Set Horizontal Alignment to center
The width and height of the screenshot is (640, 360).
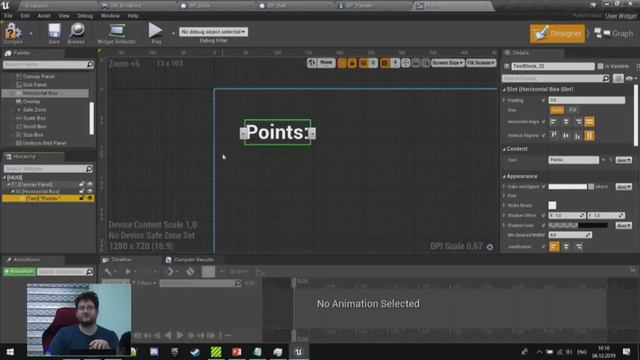566,122
